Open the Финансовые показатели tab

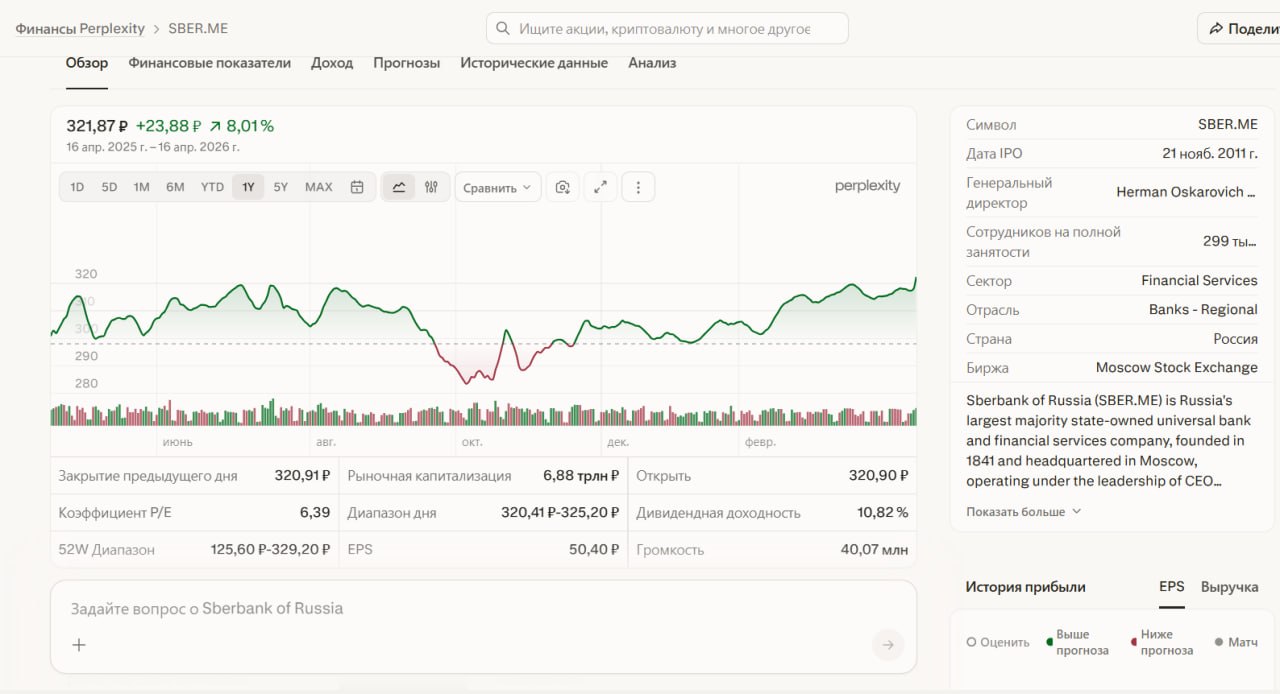(x=209, y=63)
